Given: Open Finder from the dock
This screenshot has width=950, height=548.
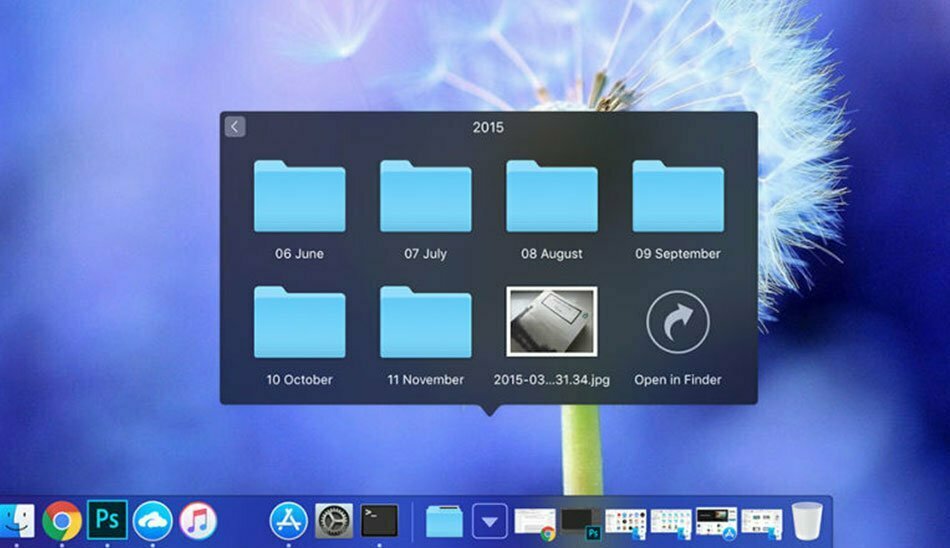Looking at the screenshot, I should (x=17, y=521).
